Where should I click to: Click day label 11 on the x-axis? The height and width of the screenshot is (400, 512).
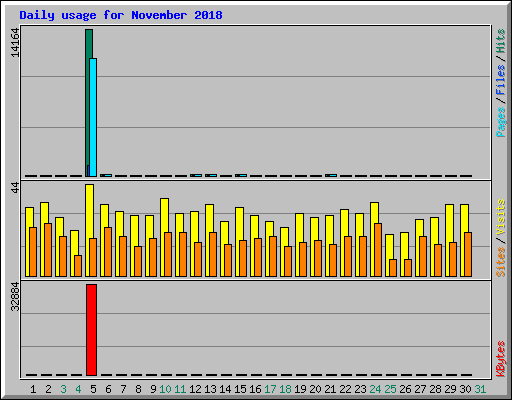click(x=180, y=389)
